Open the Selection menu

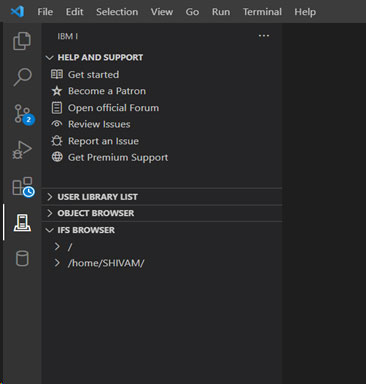(x=117, y=12)
